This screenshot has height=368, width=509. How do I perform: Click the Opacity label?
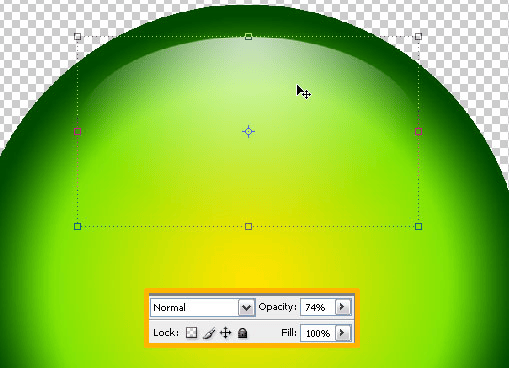pos(277,307)
